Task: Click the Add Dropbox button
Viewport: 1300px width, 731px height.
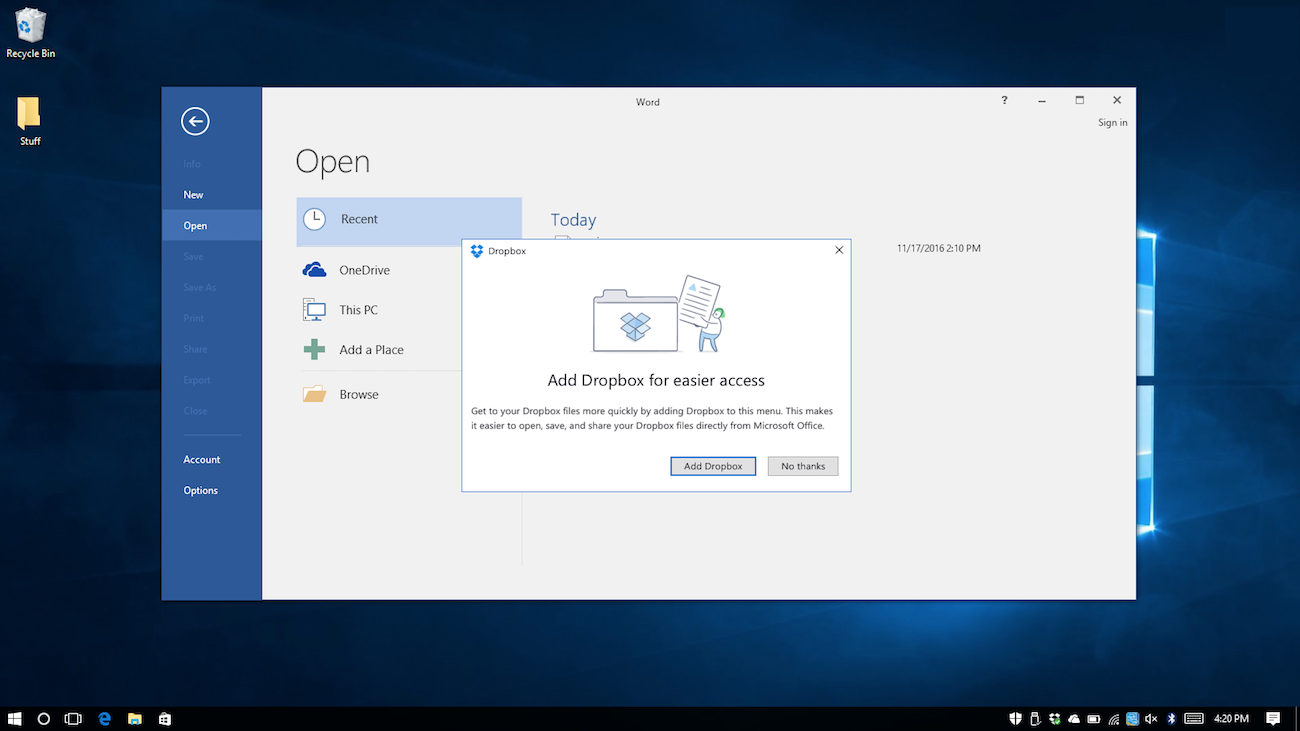Action: 713,466
